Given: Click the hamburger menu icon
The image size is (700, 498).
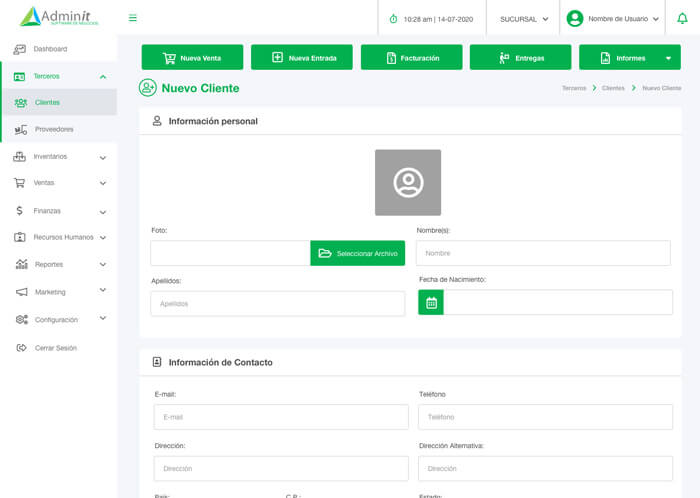Looking at the screenshot, I should [x=133, y=18].
